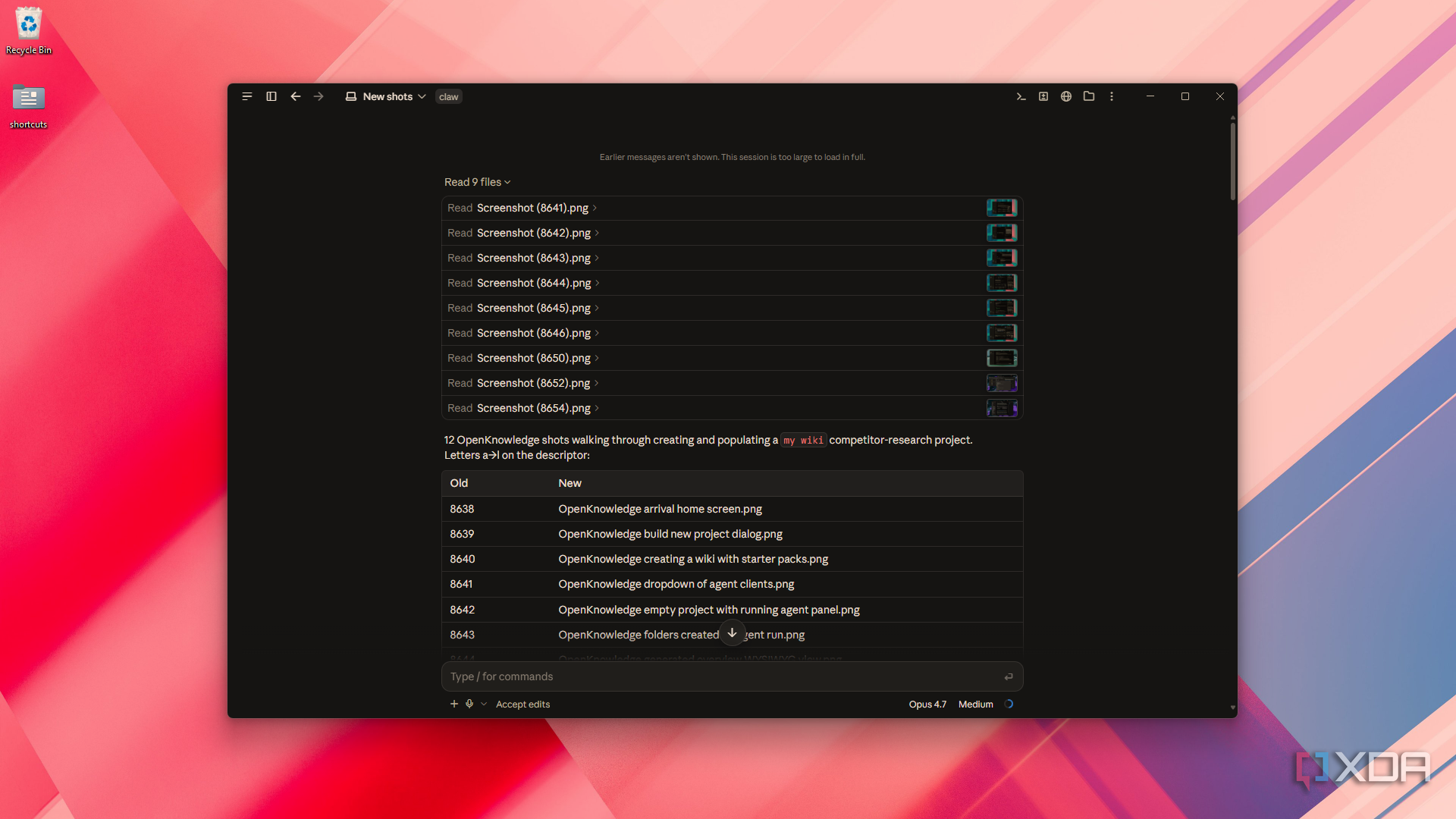
Task: Focus the Type / for commands input
Action: click(732, 676)
